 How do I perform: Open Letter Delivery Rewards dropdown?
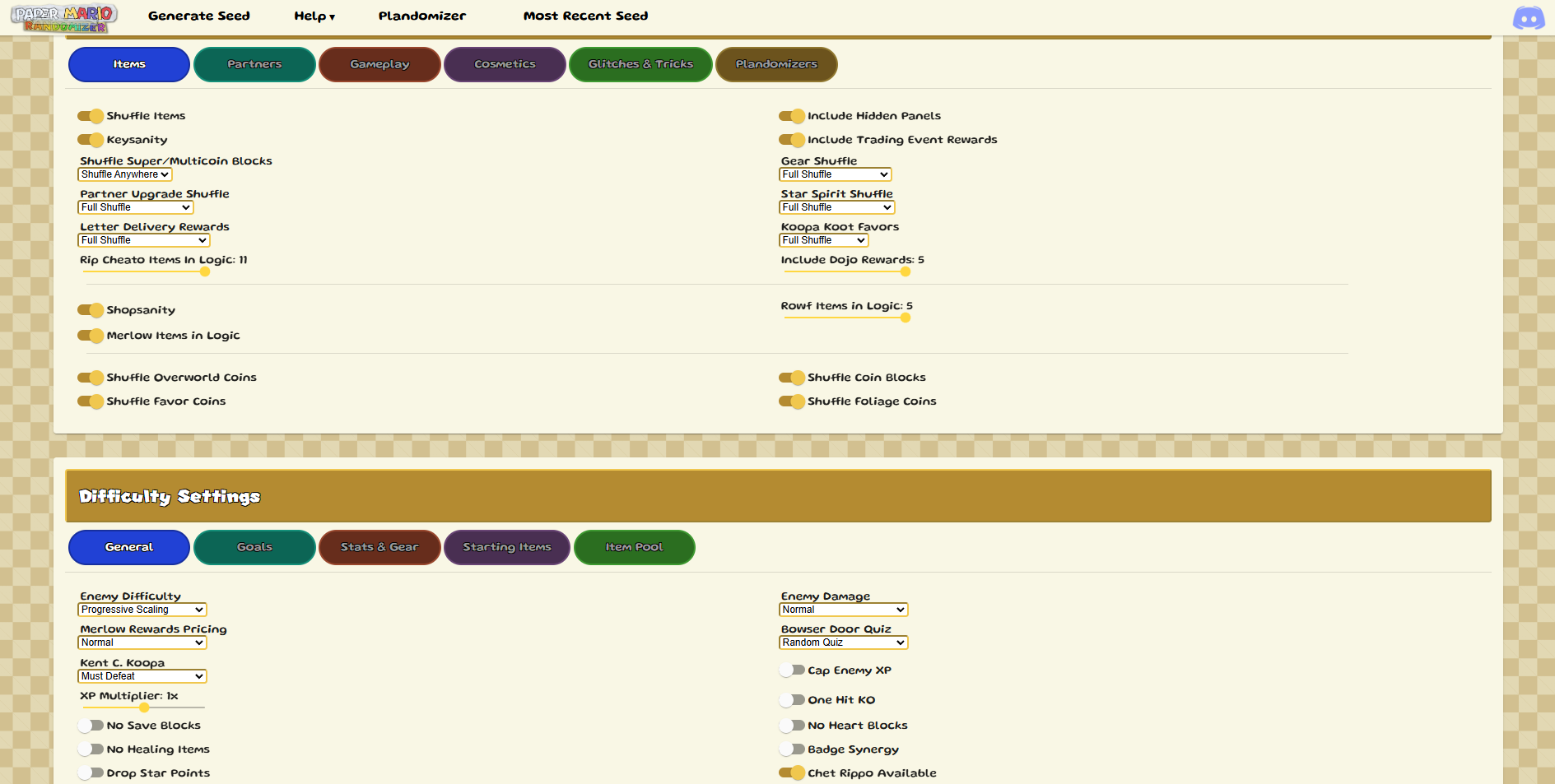pos(144,240)
